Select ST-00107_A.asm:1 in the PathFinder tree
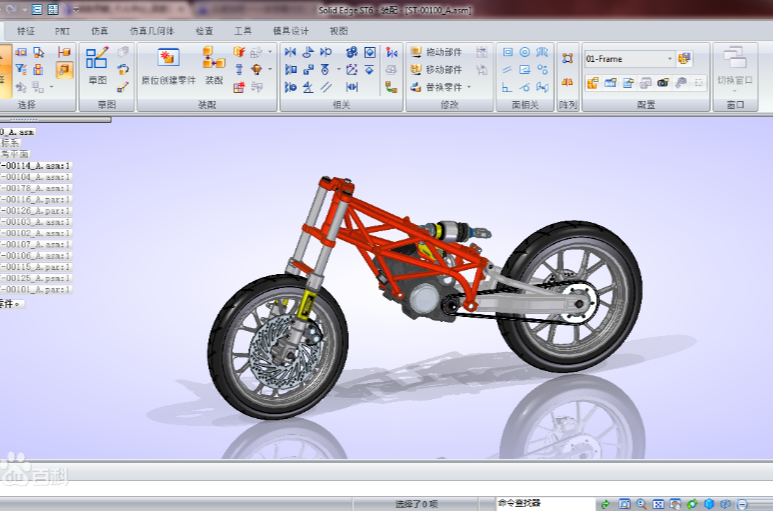This screenshot has width=773, height=511. tap(36, 244)
